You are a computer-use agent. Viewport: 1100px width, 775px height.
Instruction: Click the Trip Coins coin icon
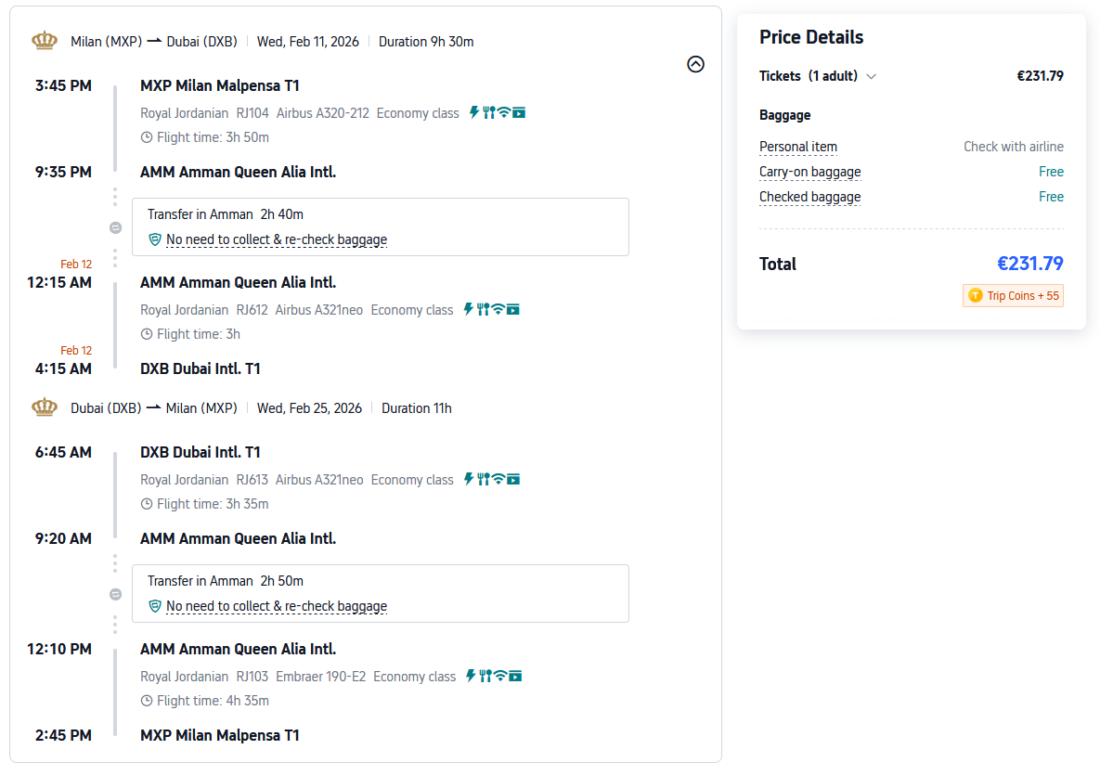click(975, 296)
